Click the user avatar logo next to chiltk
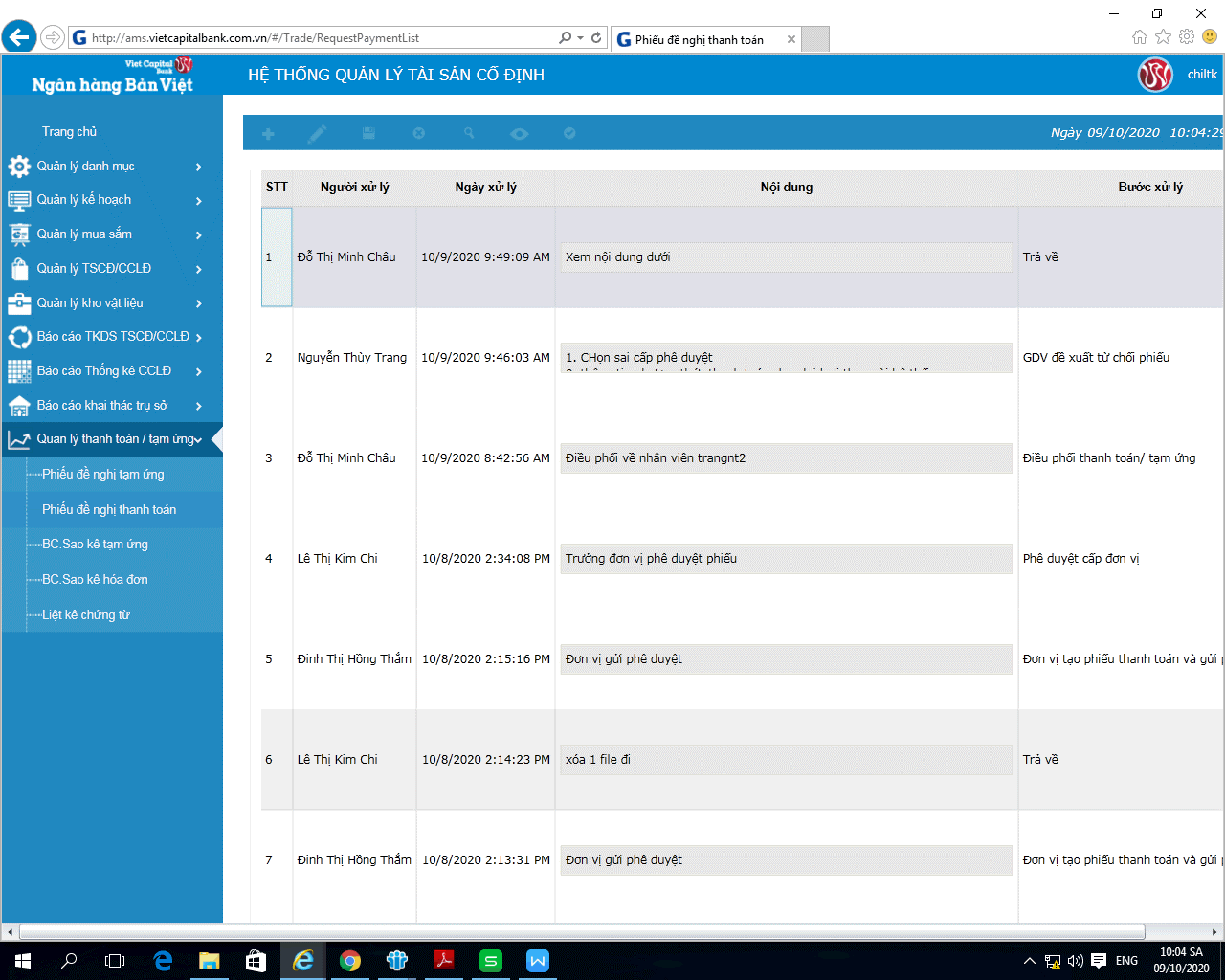The width and height of the screenshot is (1225, 980). 1155,75
